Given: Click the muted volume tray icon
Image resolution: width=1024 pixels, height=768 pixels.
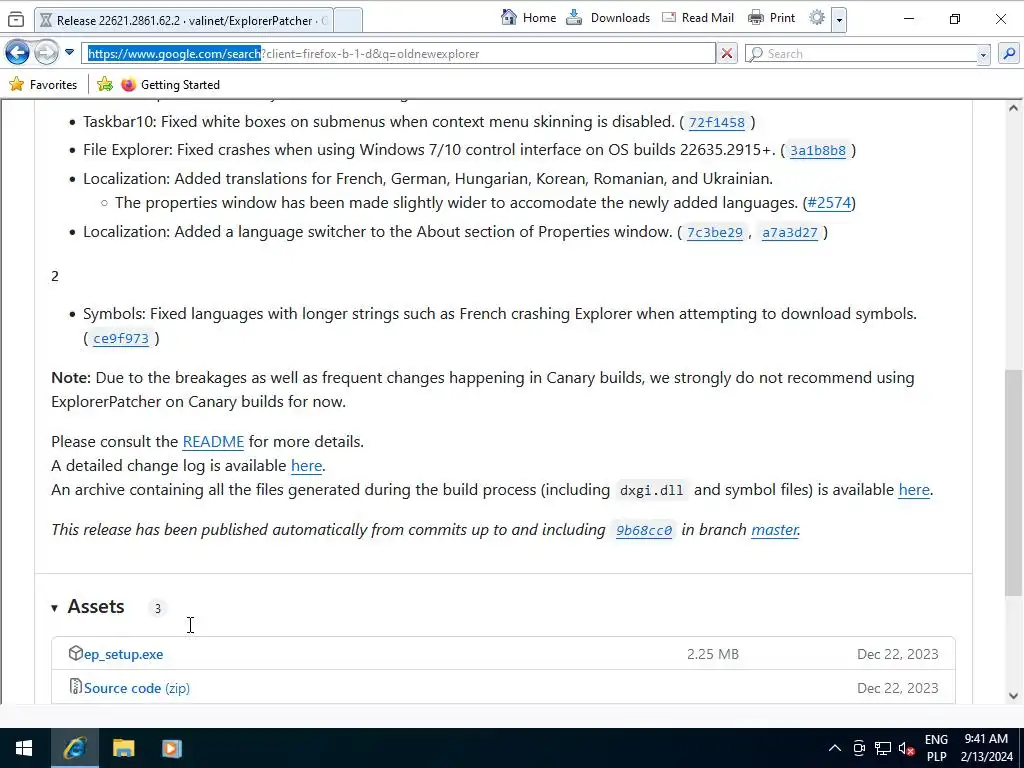Looking at the screenshot, I should pos(906,748).
